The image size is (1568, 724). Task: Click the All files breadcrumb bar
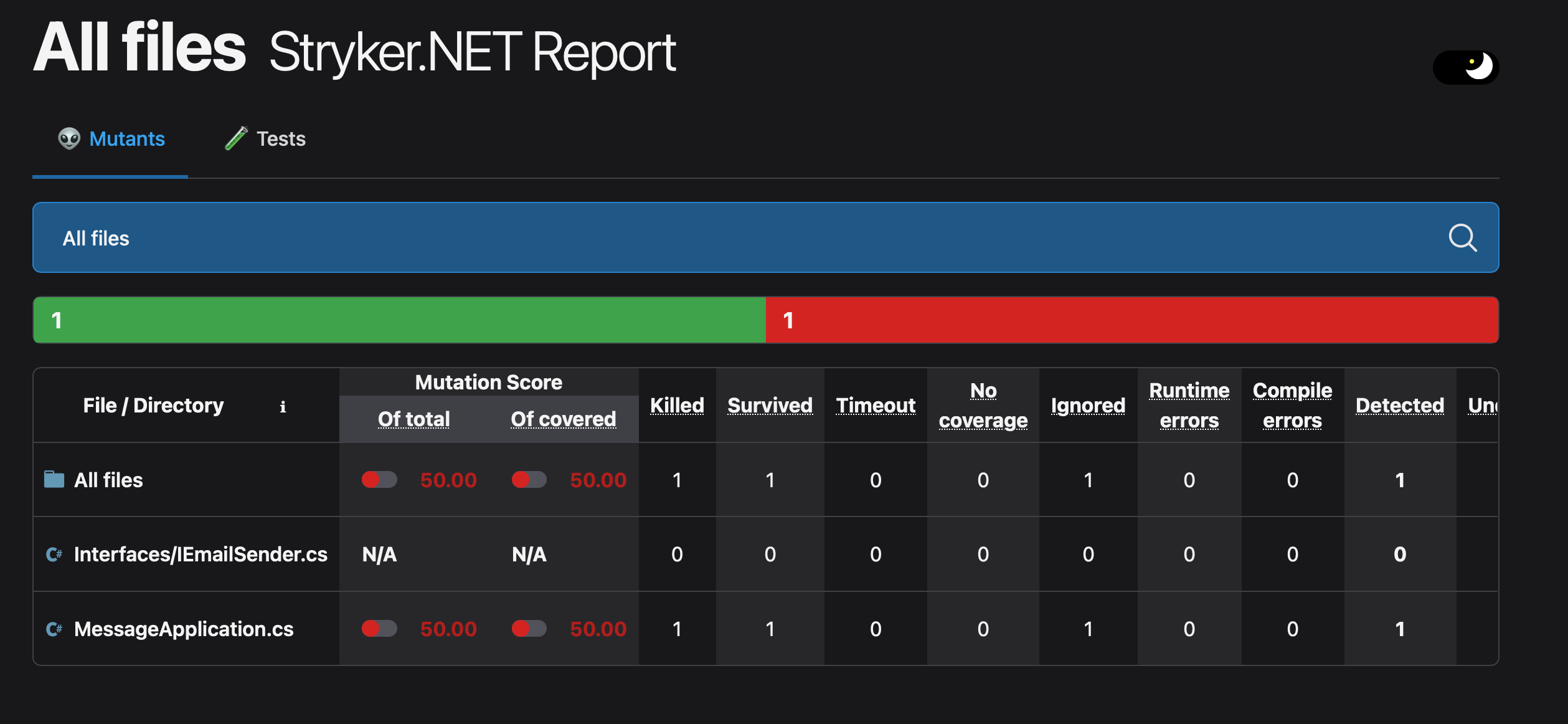pos(765,237)
